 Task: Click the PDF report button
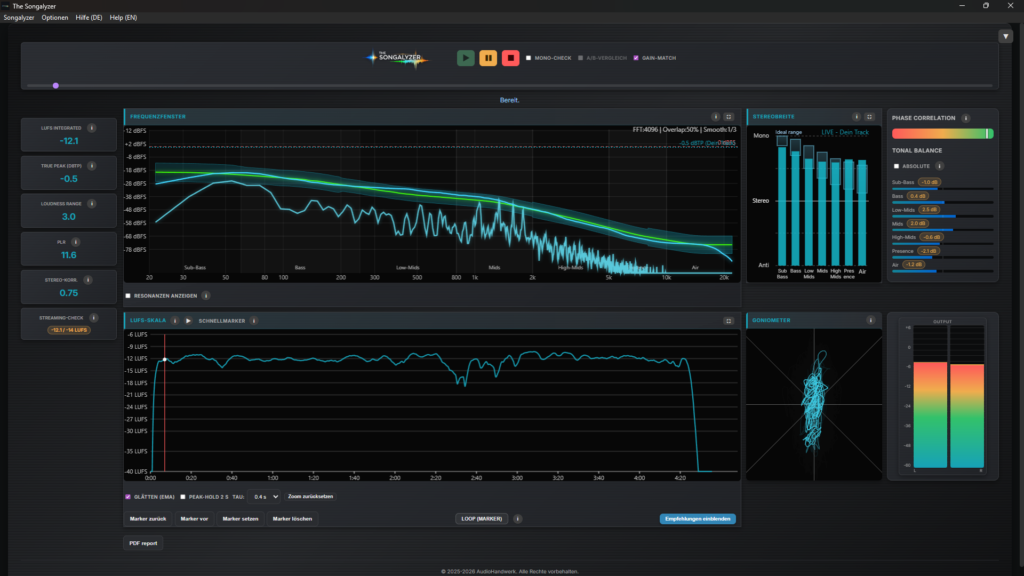click(142, 543)
